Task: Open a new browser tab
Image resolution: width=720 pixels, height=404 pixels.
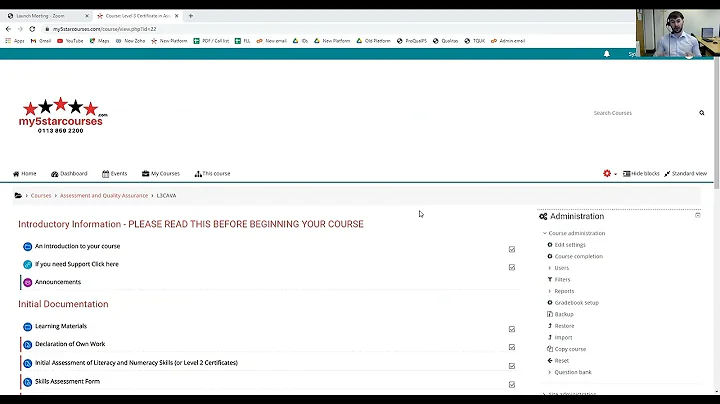Action: (x=191, y=16)
